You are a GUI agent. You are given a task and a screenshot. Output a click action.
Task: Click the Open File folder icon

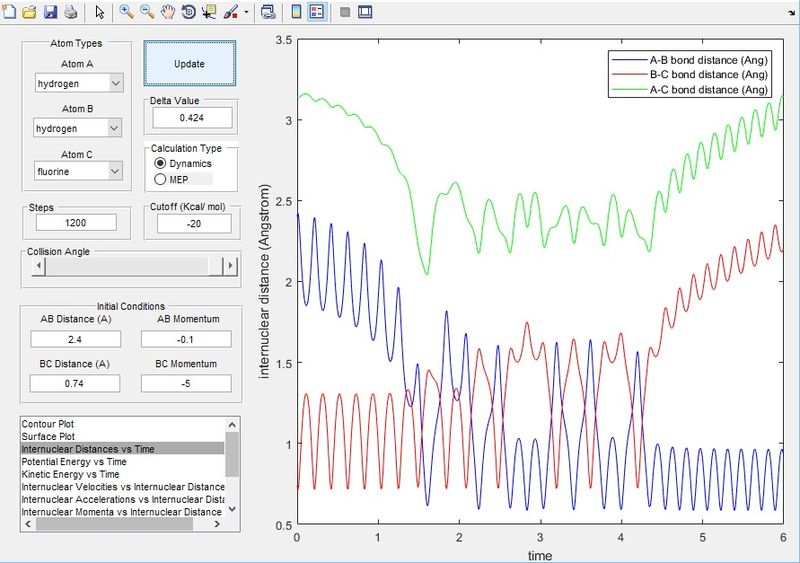(x=30, y=12)
